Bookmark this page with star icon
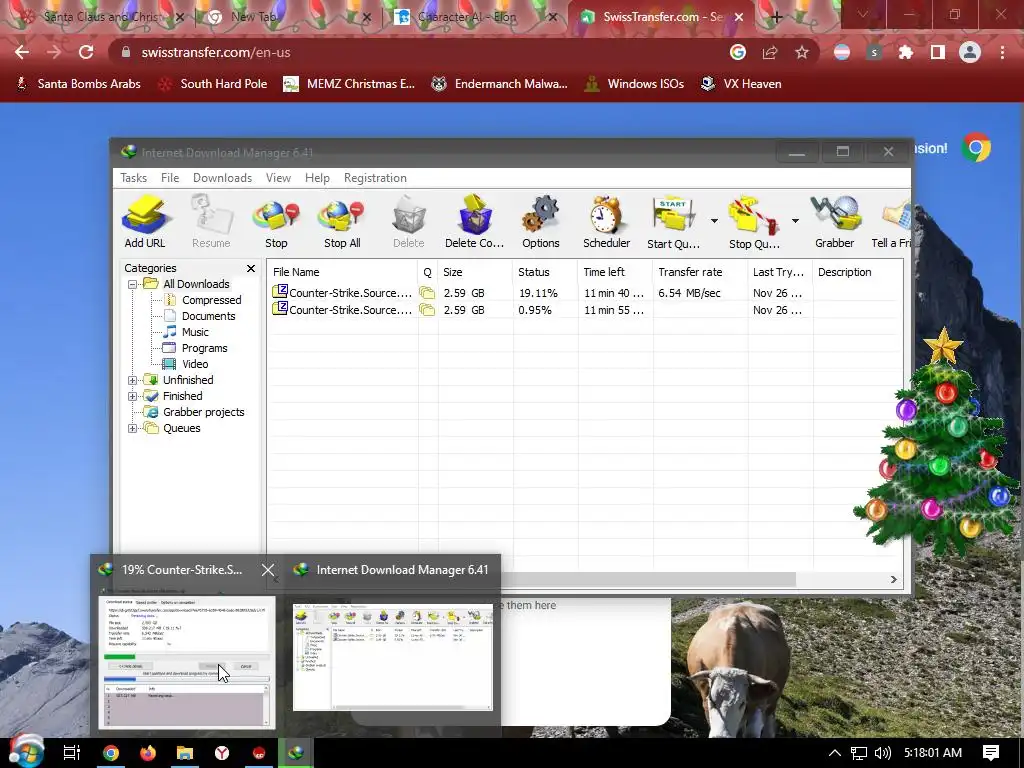 (802, 52)
